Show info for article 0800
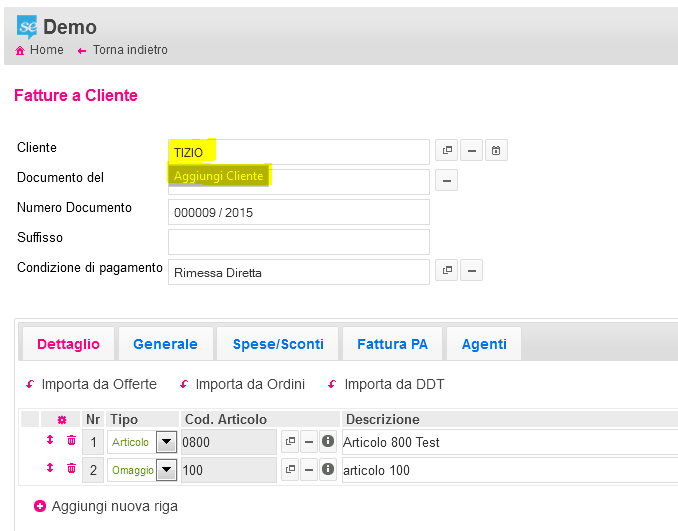The height and width of the screenshot is (531, 678). point(327,441)
